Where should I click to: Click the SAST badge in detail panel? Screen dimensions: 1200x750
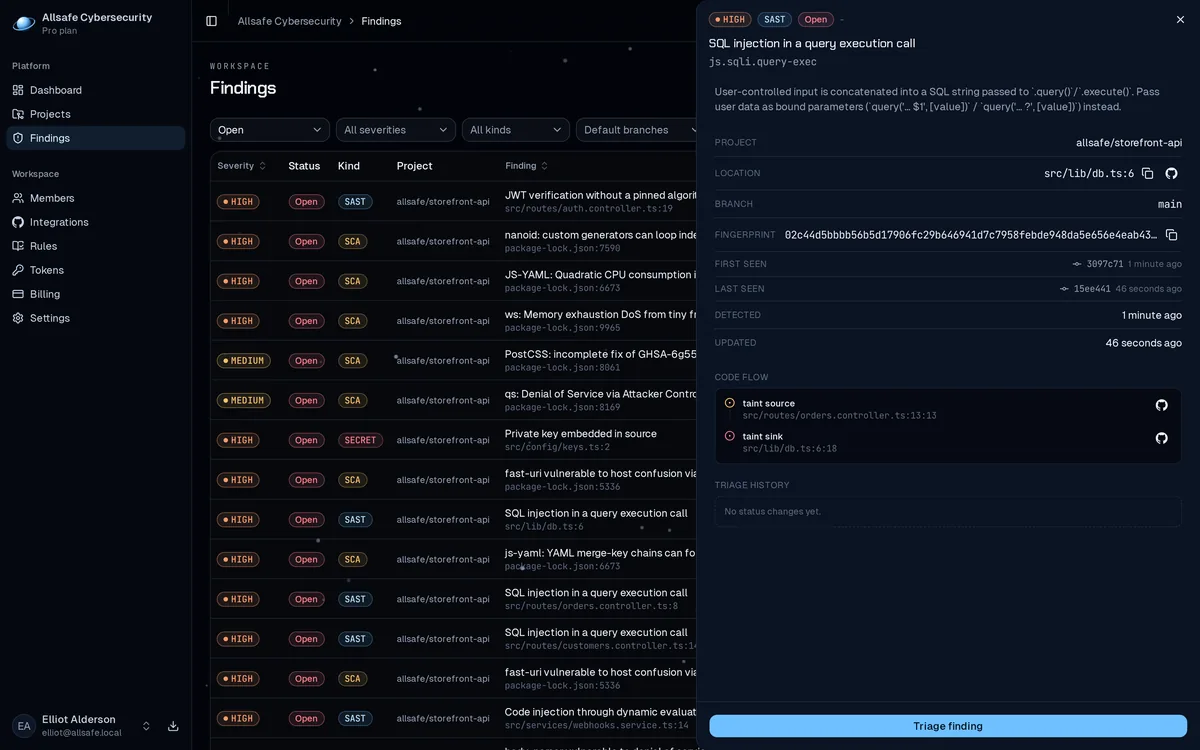(775, 19)
